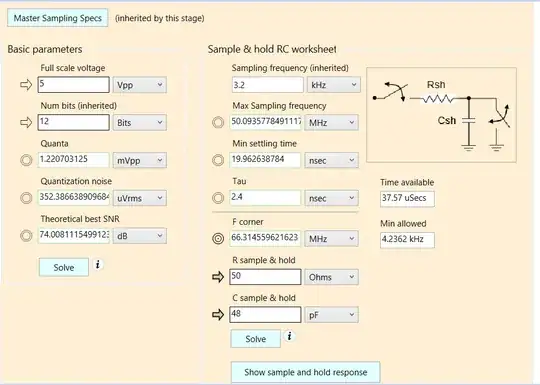Select the F corner radio button
Screen dimensions: 540x385
point(218,239)
